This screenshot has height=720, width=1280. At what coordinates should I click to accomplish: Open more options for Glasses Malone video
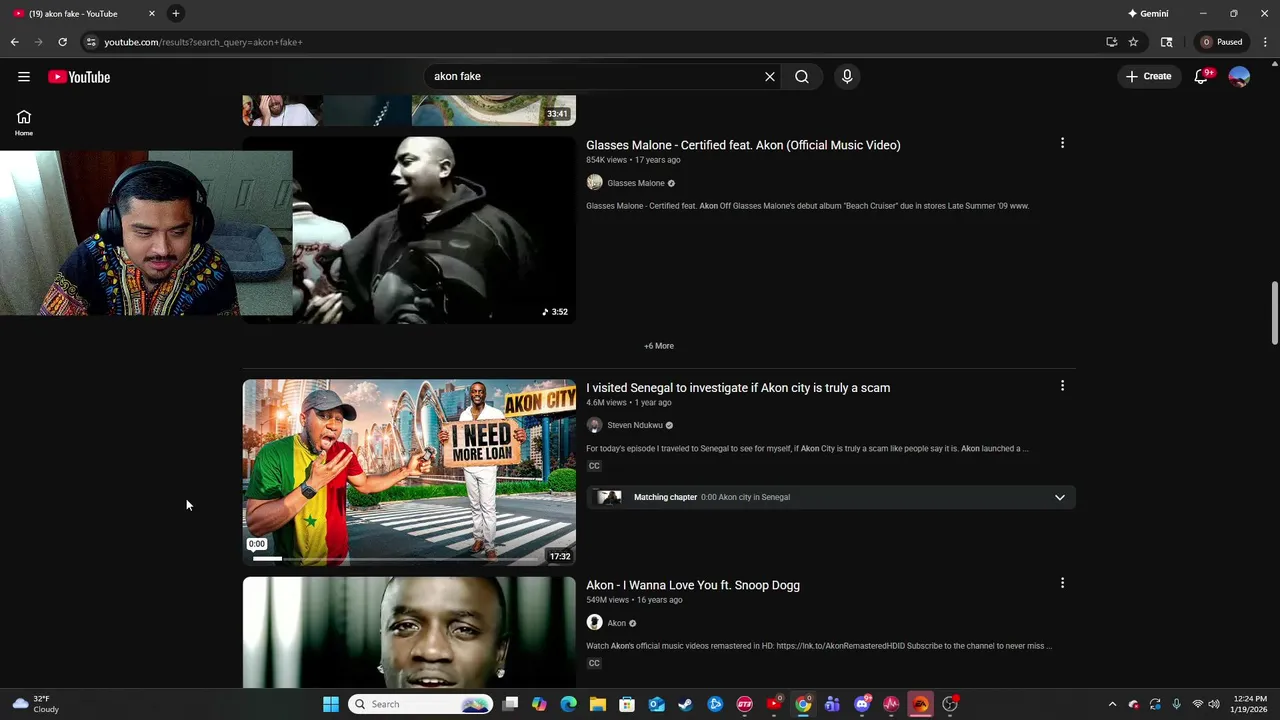(x=1062, y=143)
